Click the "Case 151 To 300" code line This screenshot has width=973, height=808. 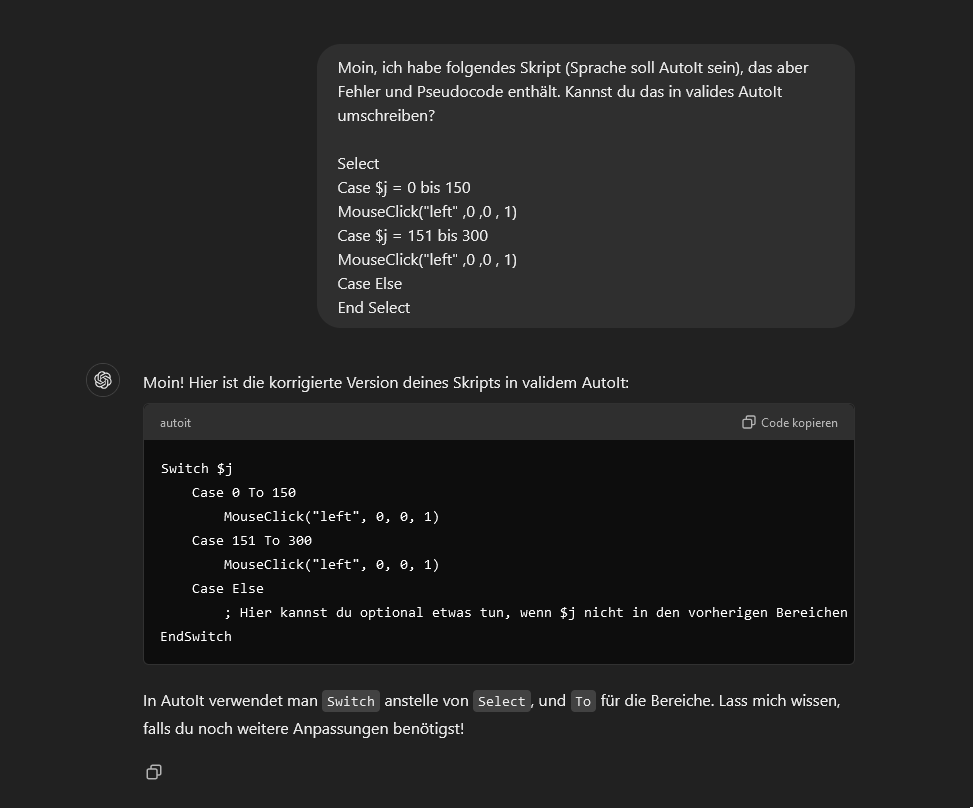[x=251, y=540]
